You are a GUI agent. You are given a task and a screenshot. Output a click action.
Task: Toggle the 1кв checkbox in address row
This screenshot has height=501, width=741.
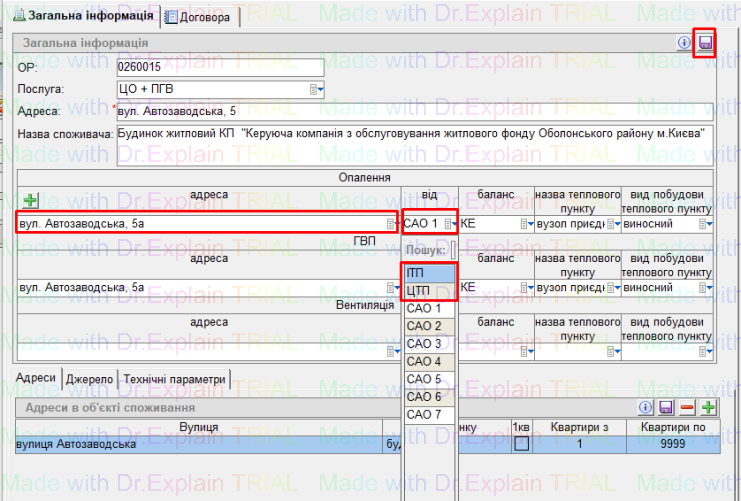coord(521,444)
